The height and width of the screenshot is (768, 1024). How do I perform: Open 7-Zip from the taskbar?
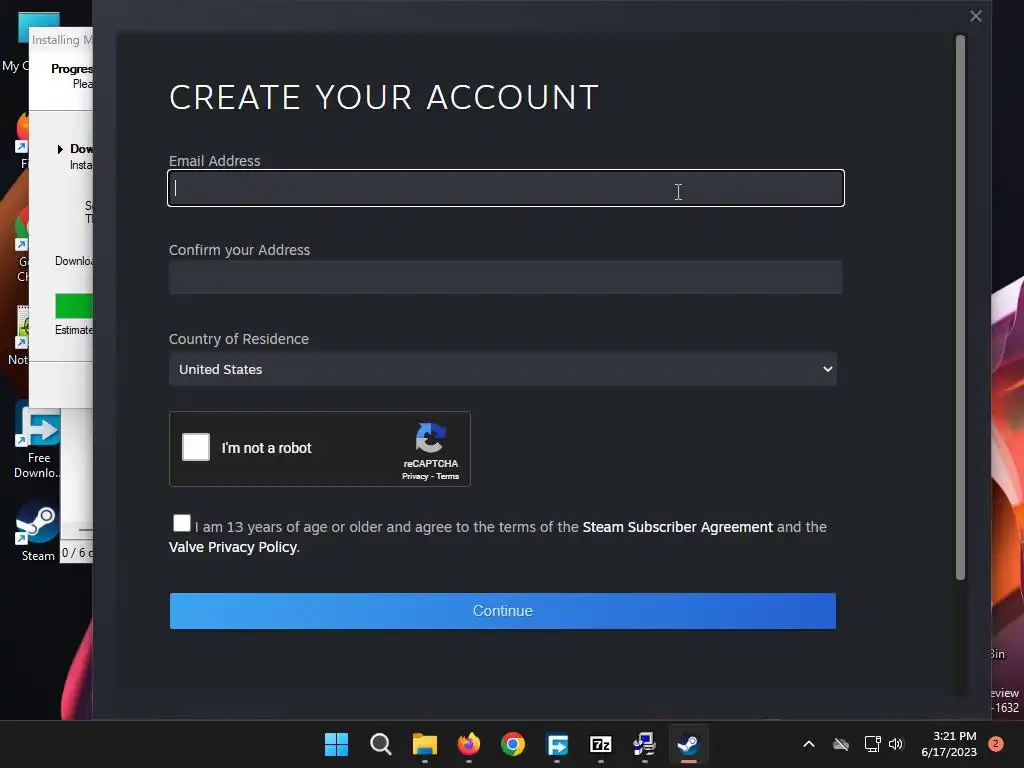[x=601, y=744]
